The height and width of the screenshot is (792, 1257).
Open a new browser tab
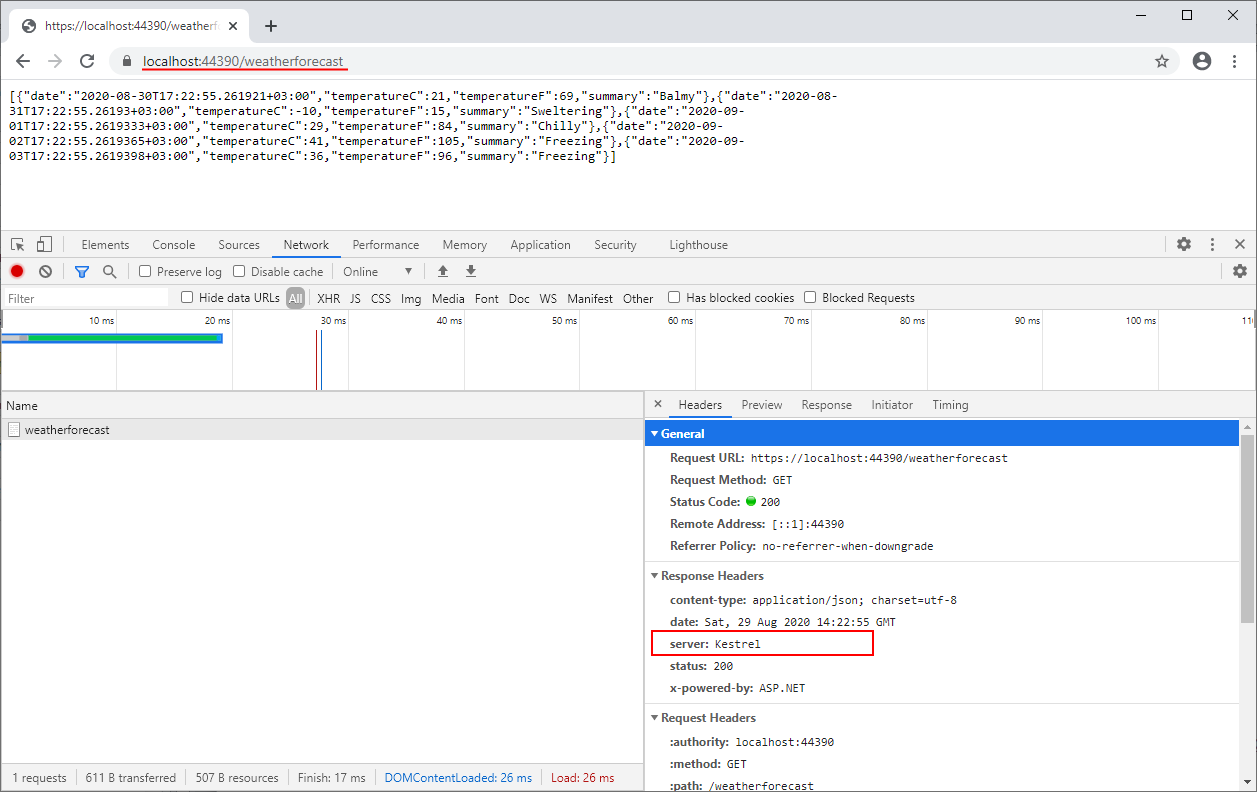coord(270,26)
